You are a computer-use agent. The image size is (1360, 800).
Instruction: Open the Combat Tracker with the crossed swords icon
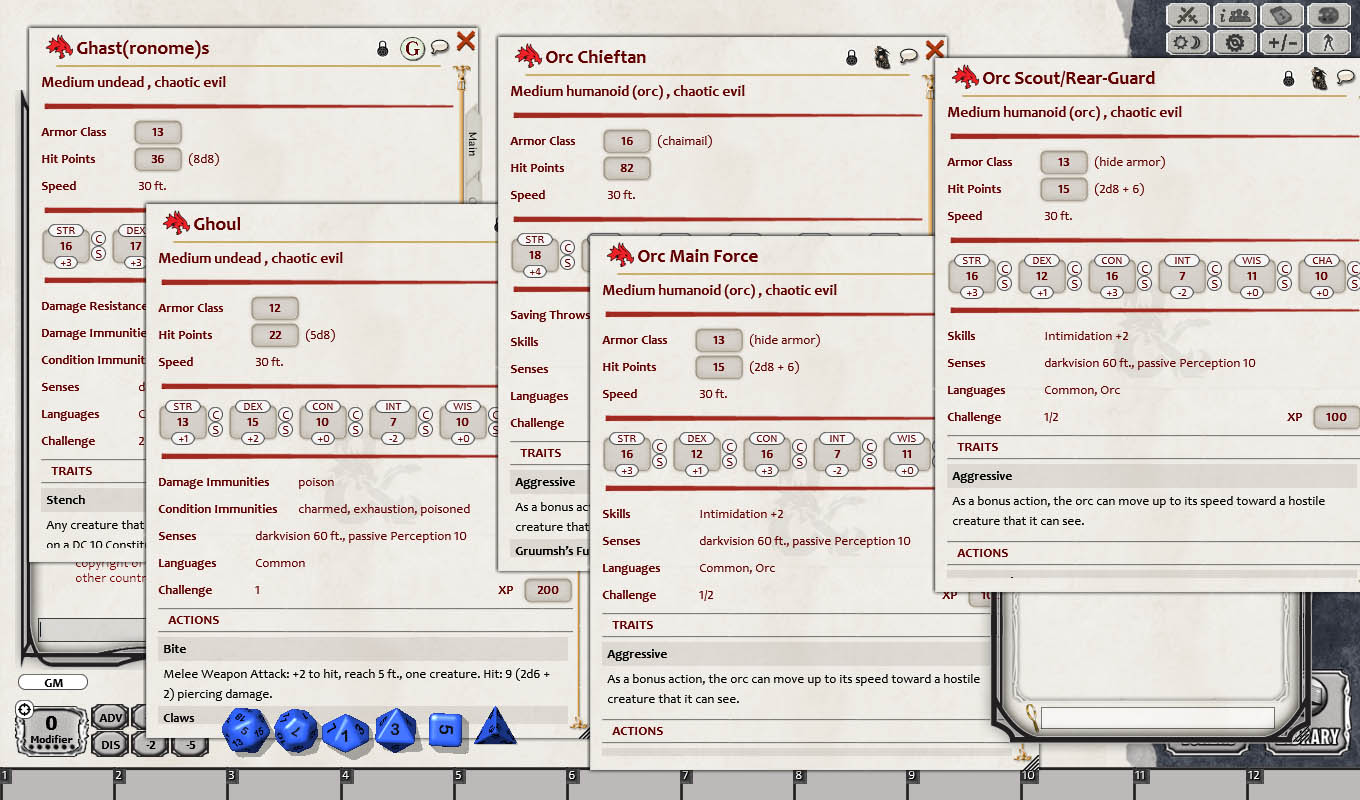tap(1187, 15)
